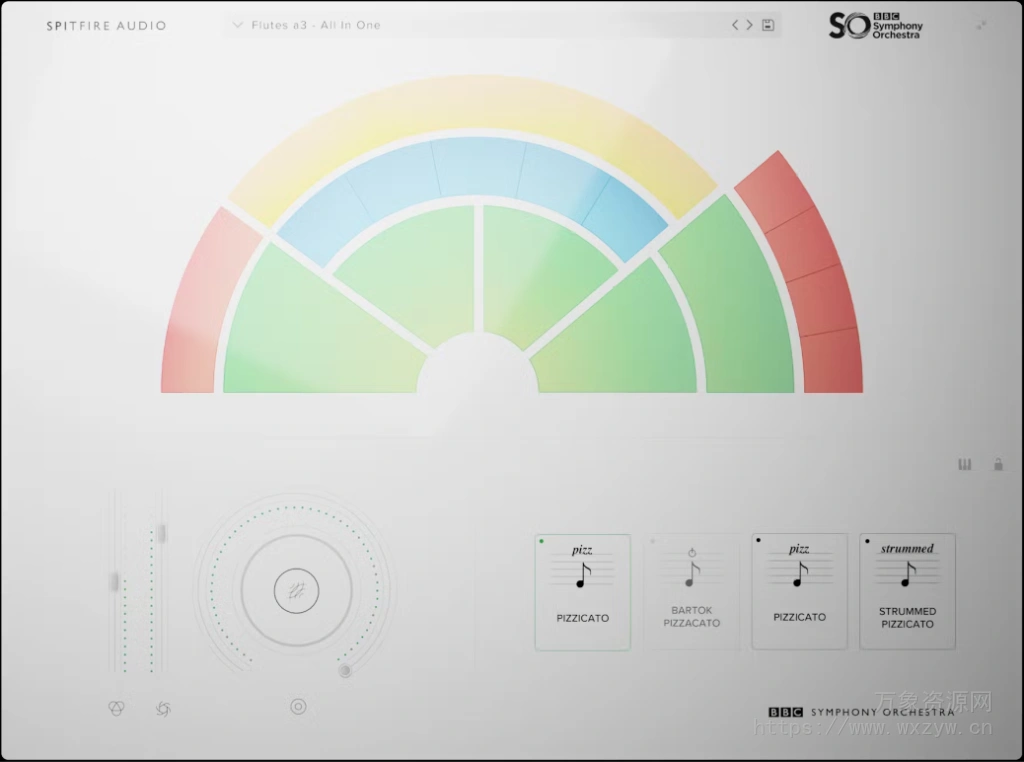Select the Flutes a3 - All In One title
The width and height of the screenshot is (1024, 762).
click(x=315, y=24)
